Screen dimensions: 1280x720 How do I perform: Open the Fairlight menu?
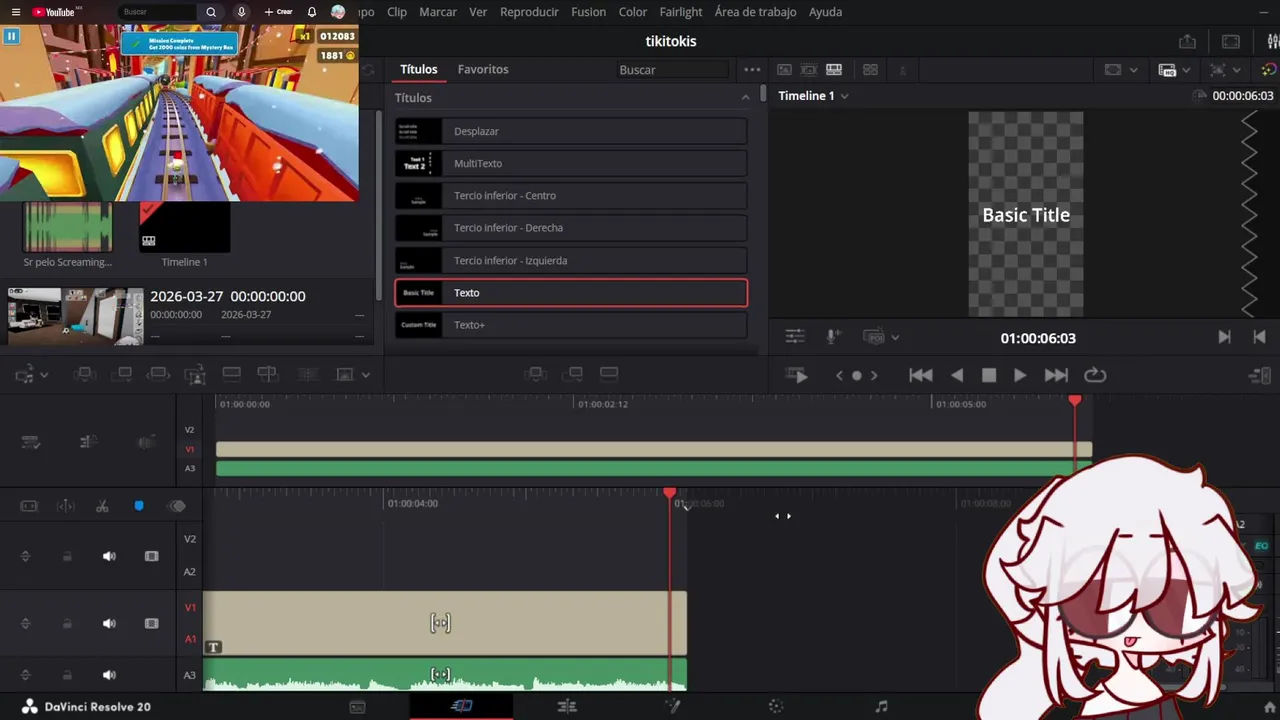[x=681, y=12]
